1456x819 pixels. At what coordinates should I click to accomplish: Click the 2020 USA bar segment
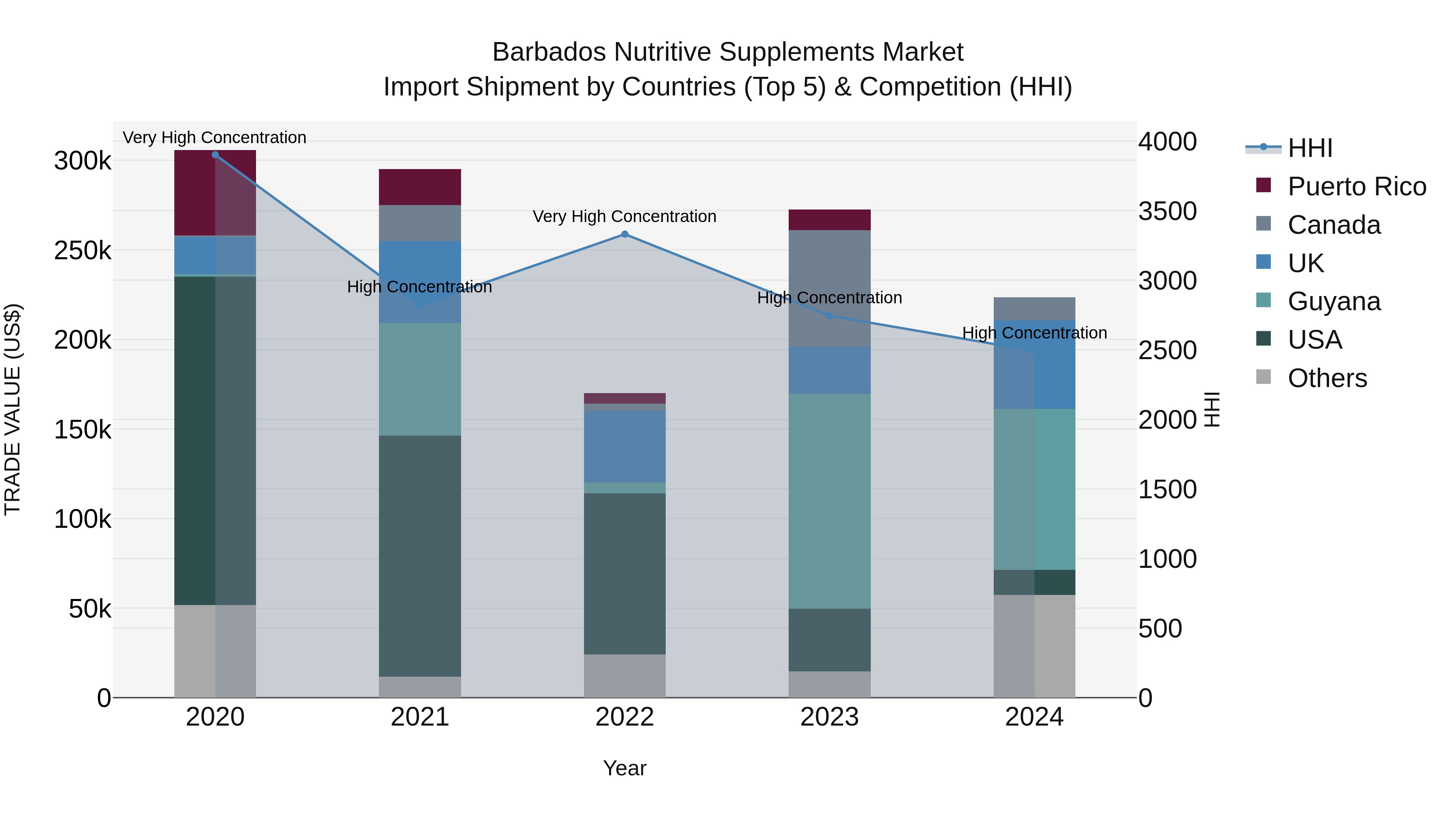tap(215, 441)
